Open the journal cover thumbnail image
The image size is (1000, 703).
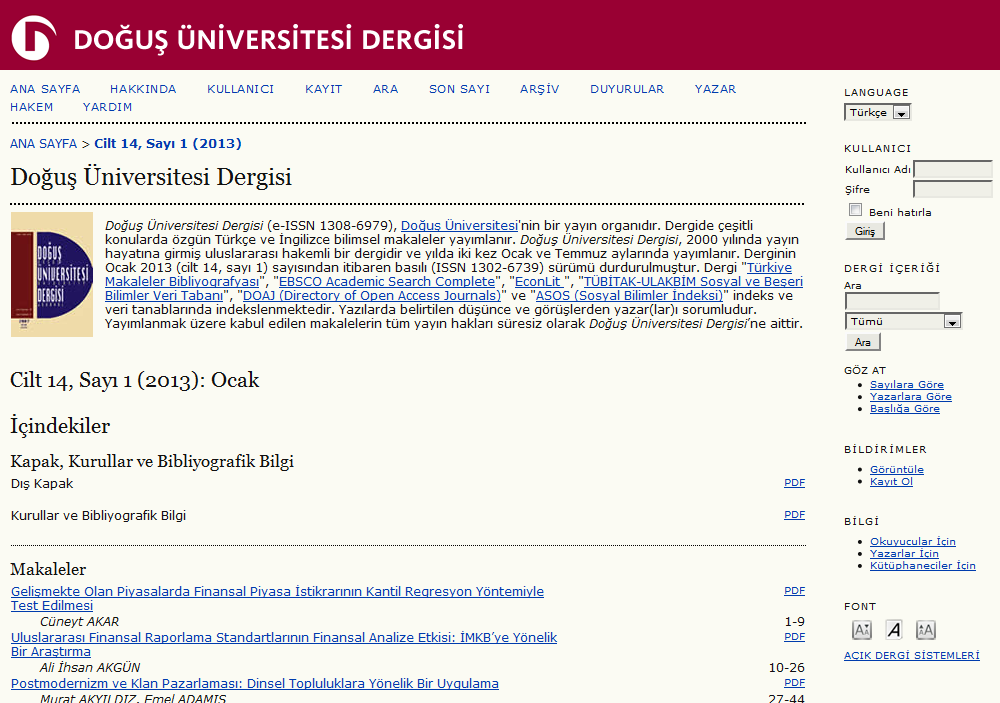(52, 274)
